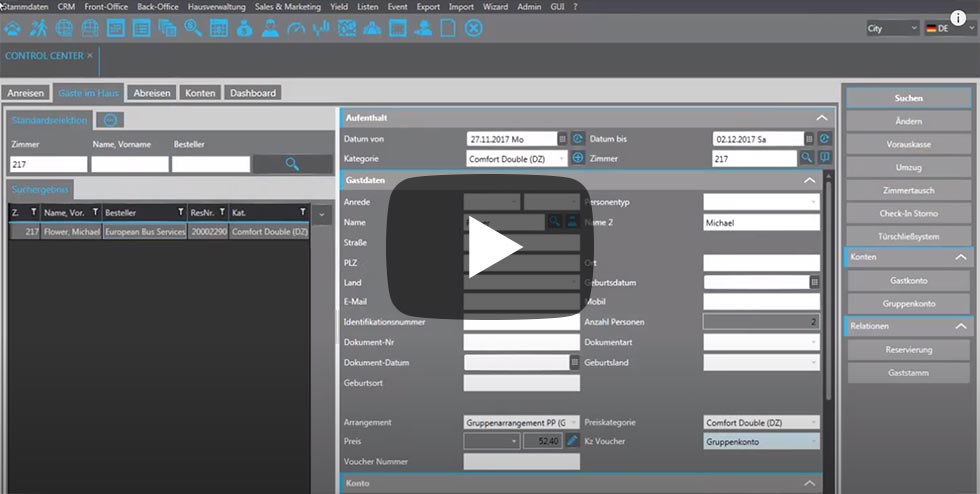Open the bar chart toolbar icon
980x494 pixels.
[321, 28]
